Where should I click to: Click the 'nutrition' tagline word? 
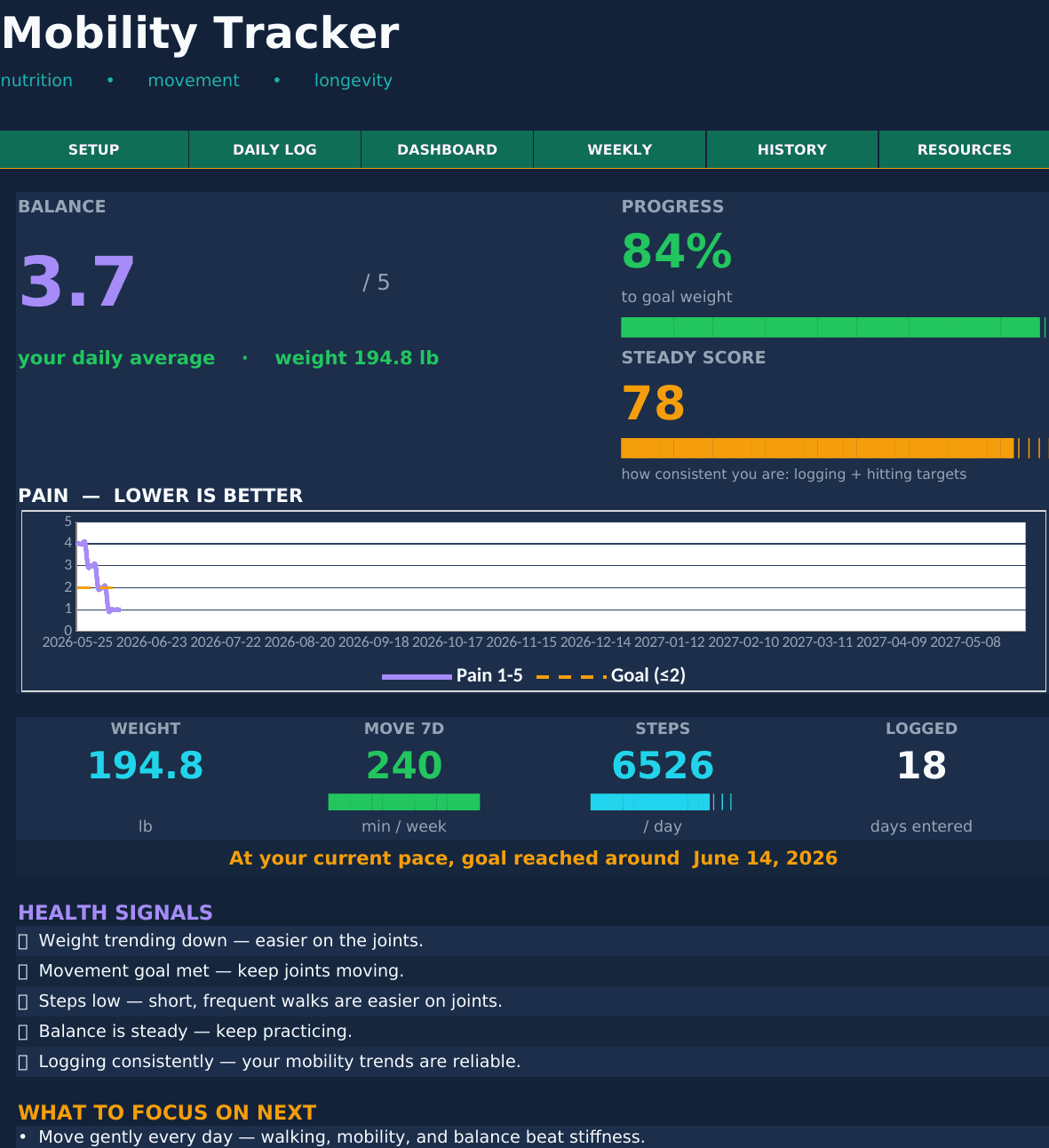pyautogui.click(x=36, y=80)
